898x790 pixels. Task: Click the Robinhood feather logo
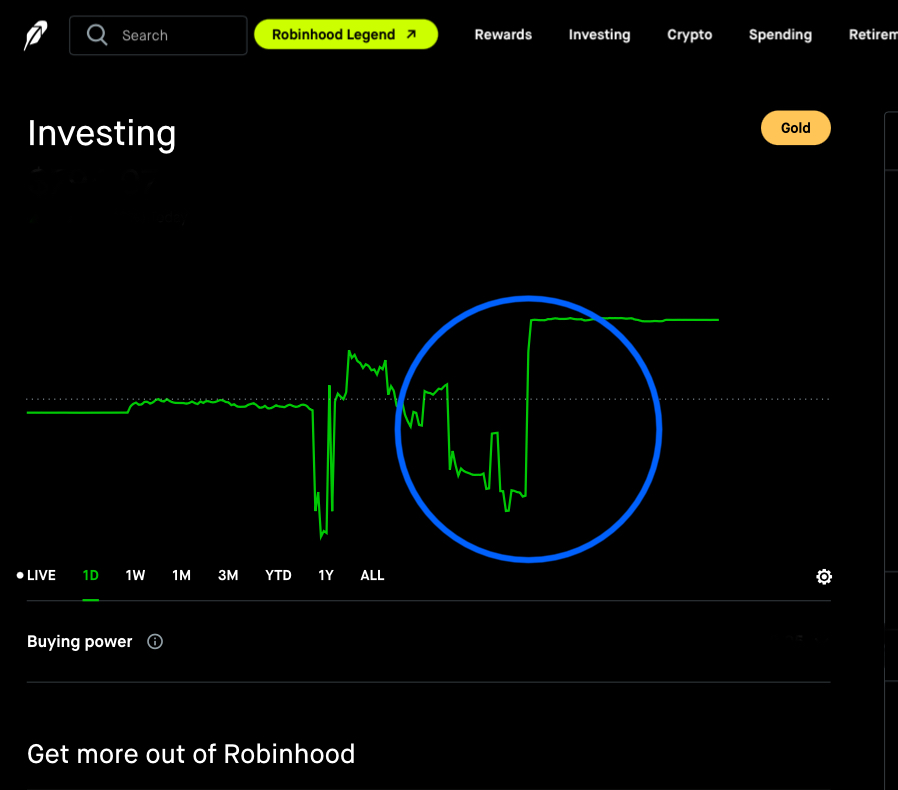coord(35,35)
